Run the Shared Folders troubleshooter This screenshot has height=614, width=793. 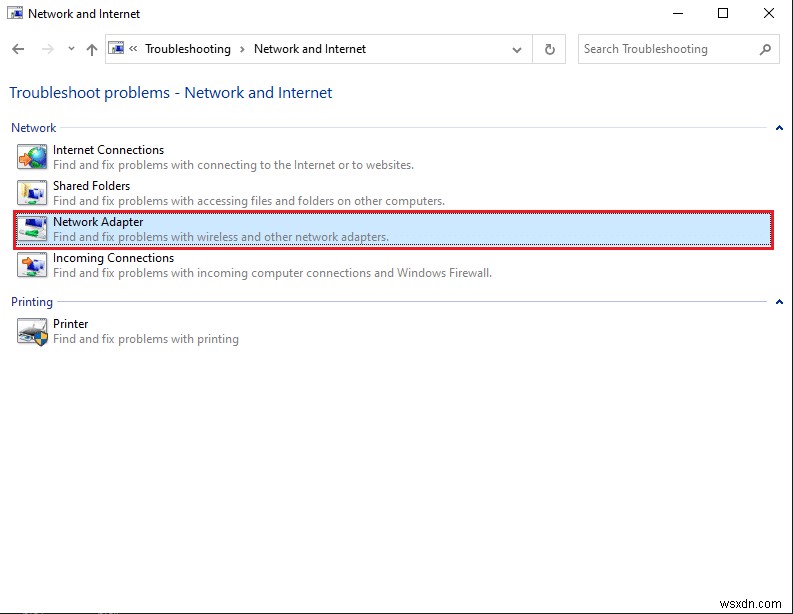[x=91, y=186]
